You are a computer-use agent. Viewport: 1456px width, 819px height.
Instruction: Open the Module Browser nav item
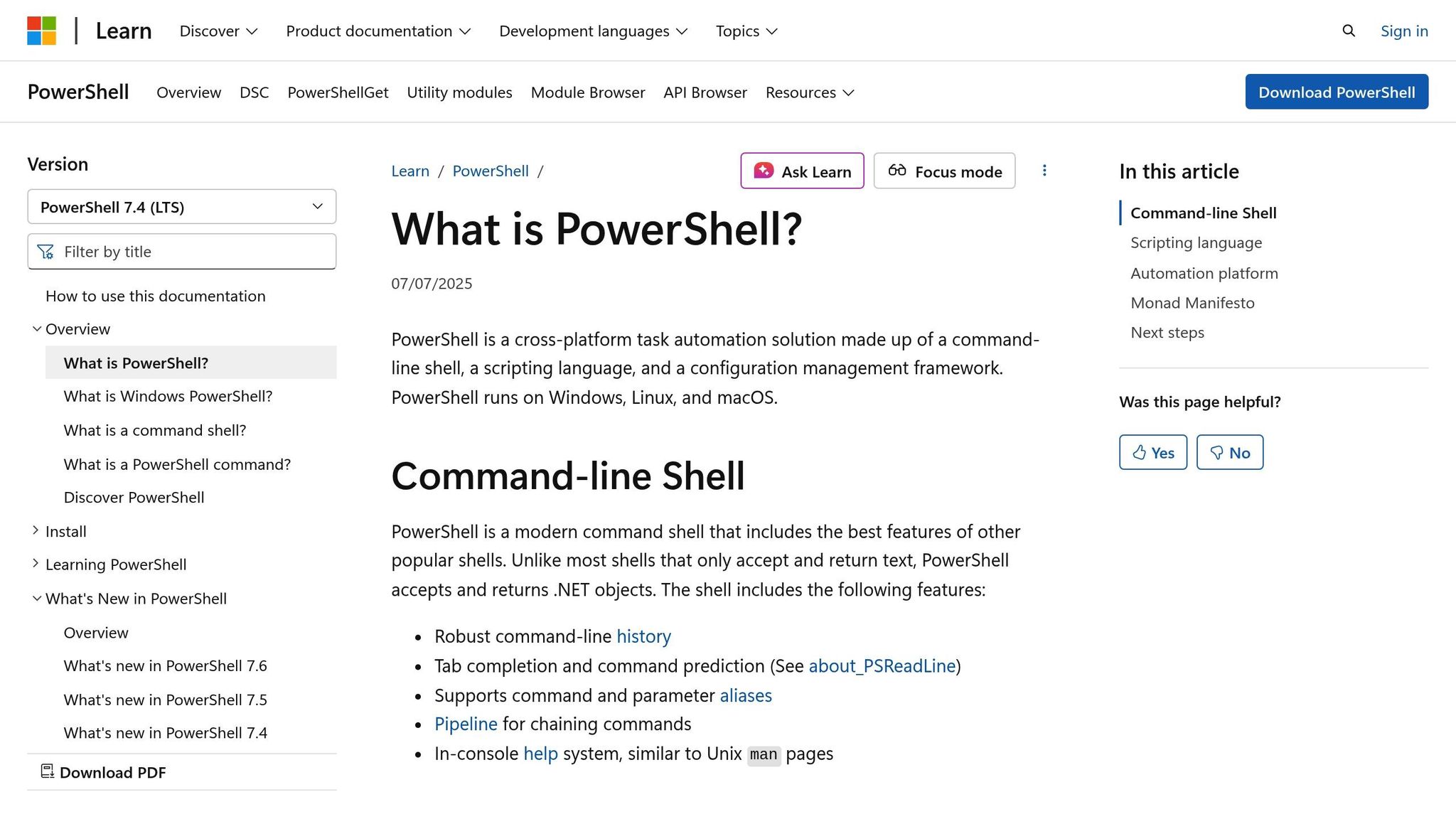point(587,92)
